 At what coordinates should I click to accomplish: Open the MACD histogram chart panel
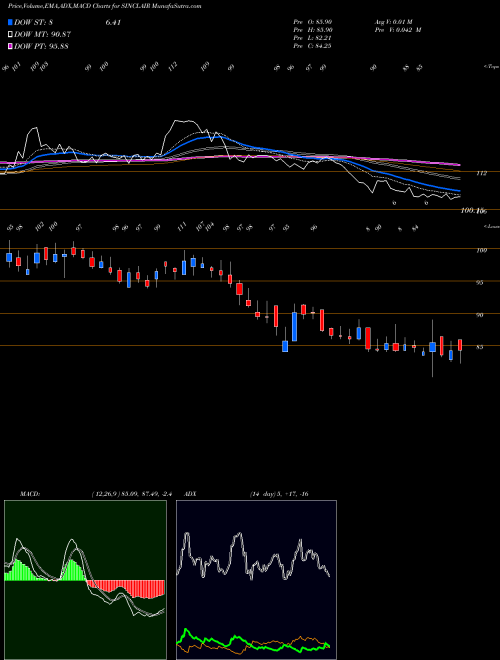[85, 580]
